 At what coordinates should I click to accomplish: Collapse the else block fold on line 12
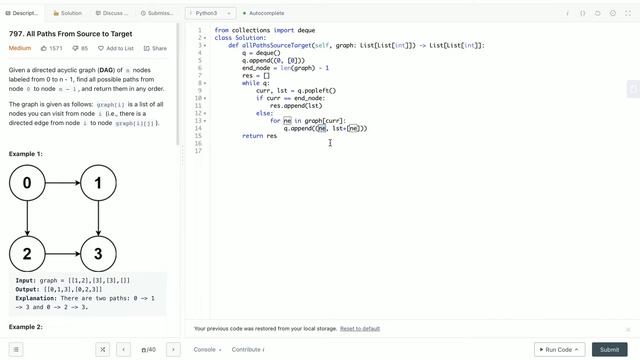205,113
